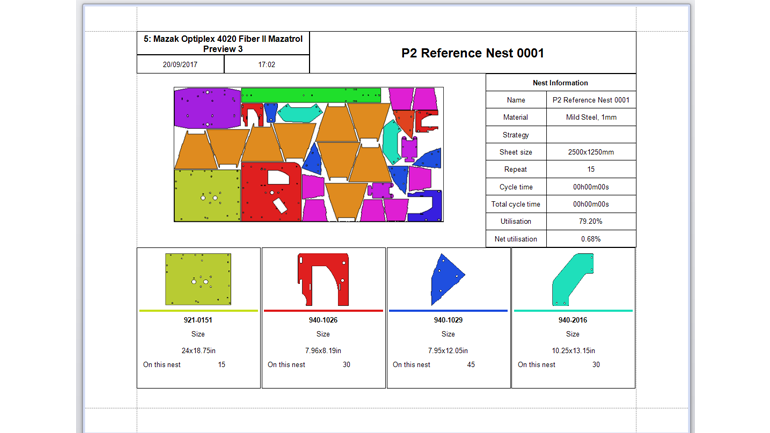Select the Mild Steel, 1mm material value
This screenshot has height=433, width=770.
click(x=590, y=117)
